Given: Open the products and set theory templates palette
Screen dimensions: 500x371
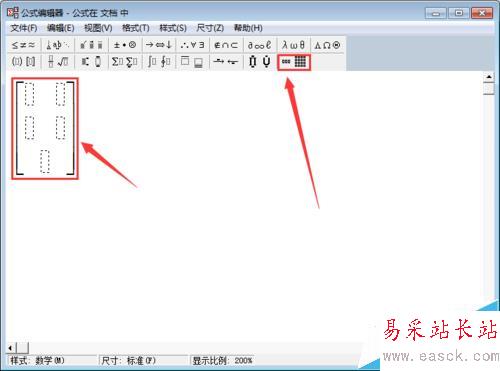Looking at the screenshot, I should coord(260,62).
